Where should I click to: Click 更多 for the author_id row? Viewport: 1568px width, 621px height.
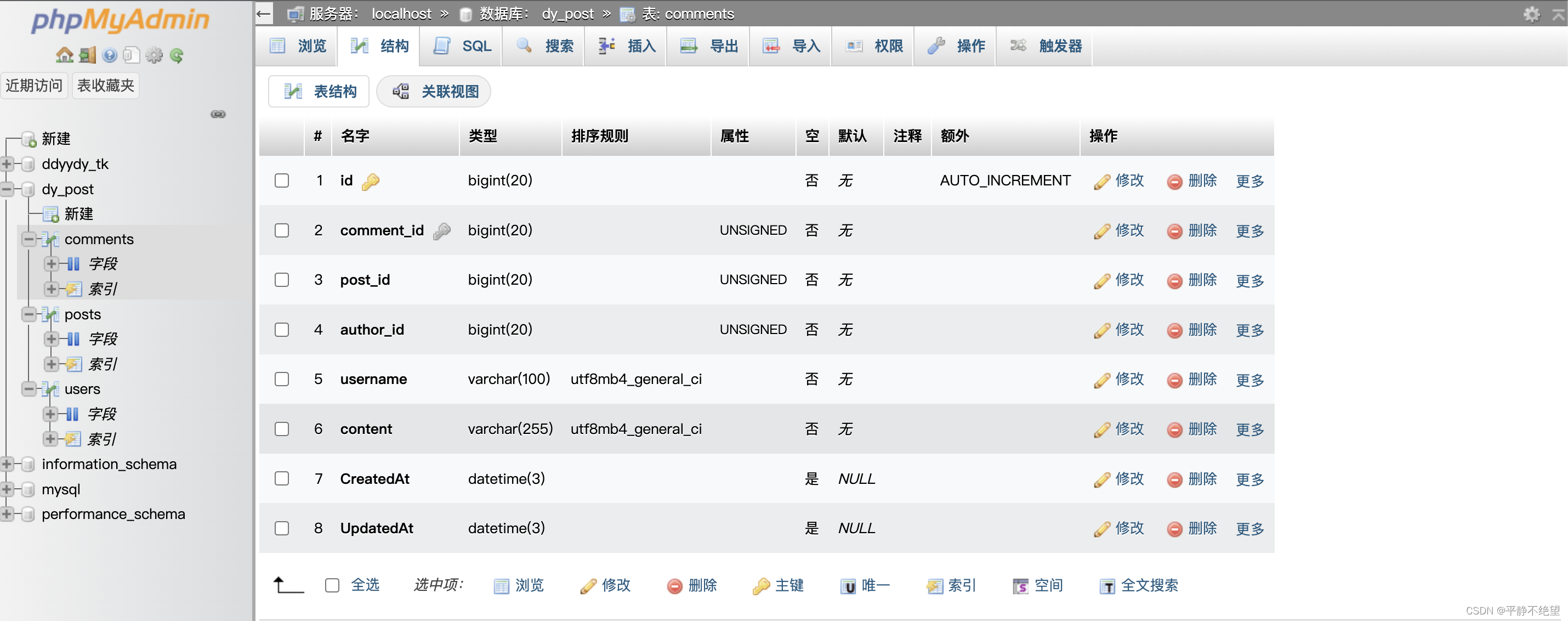[1249, 330]
